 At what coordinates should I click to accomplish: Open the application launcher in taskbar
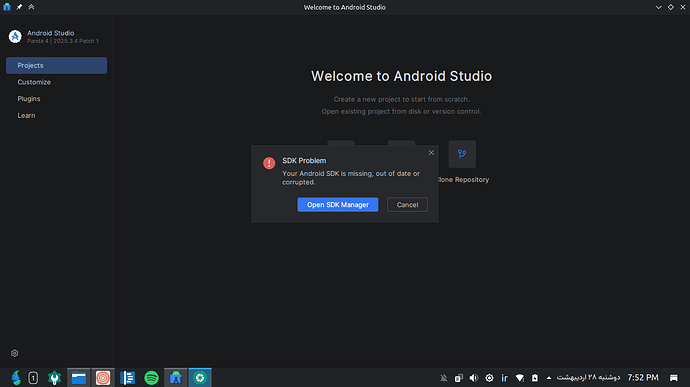pos(16,378)
